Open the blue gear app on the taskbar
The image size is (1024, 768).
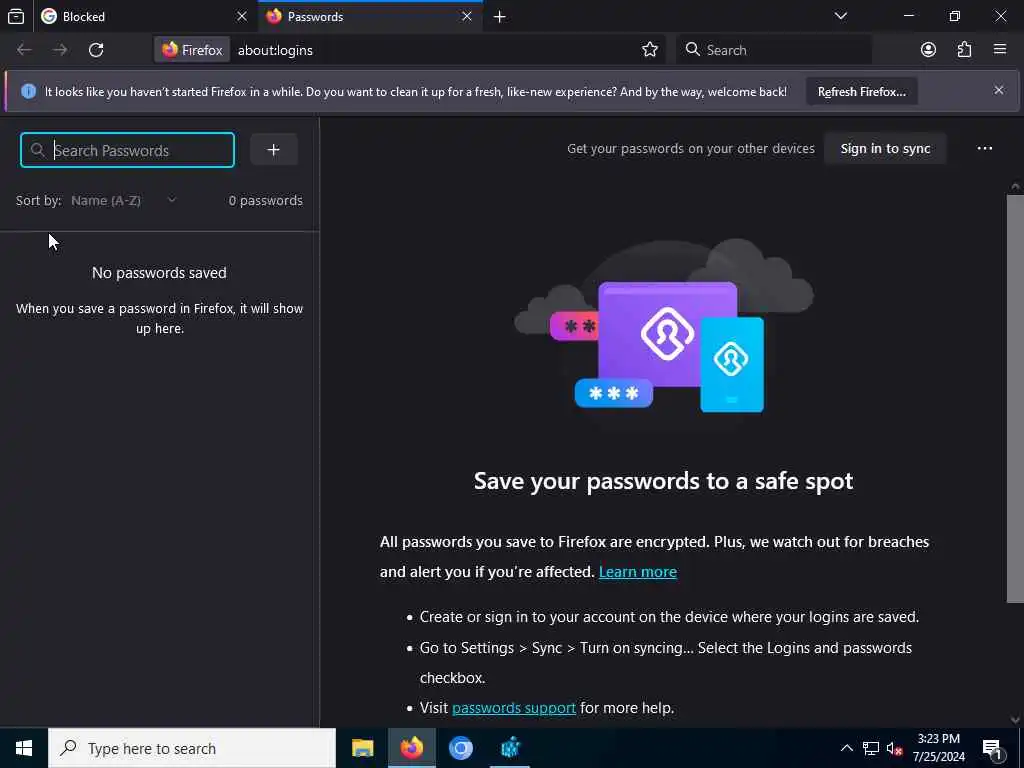[510, 748]
